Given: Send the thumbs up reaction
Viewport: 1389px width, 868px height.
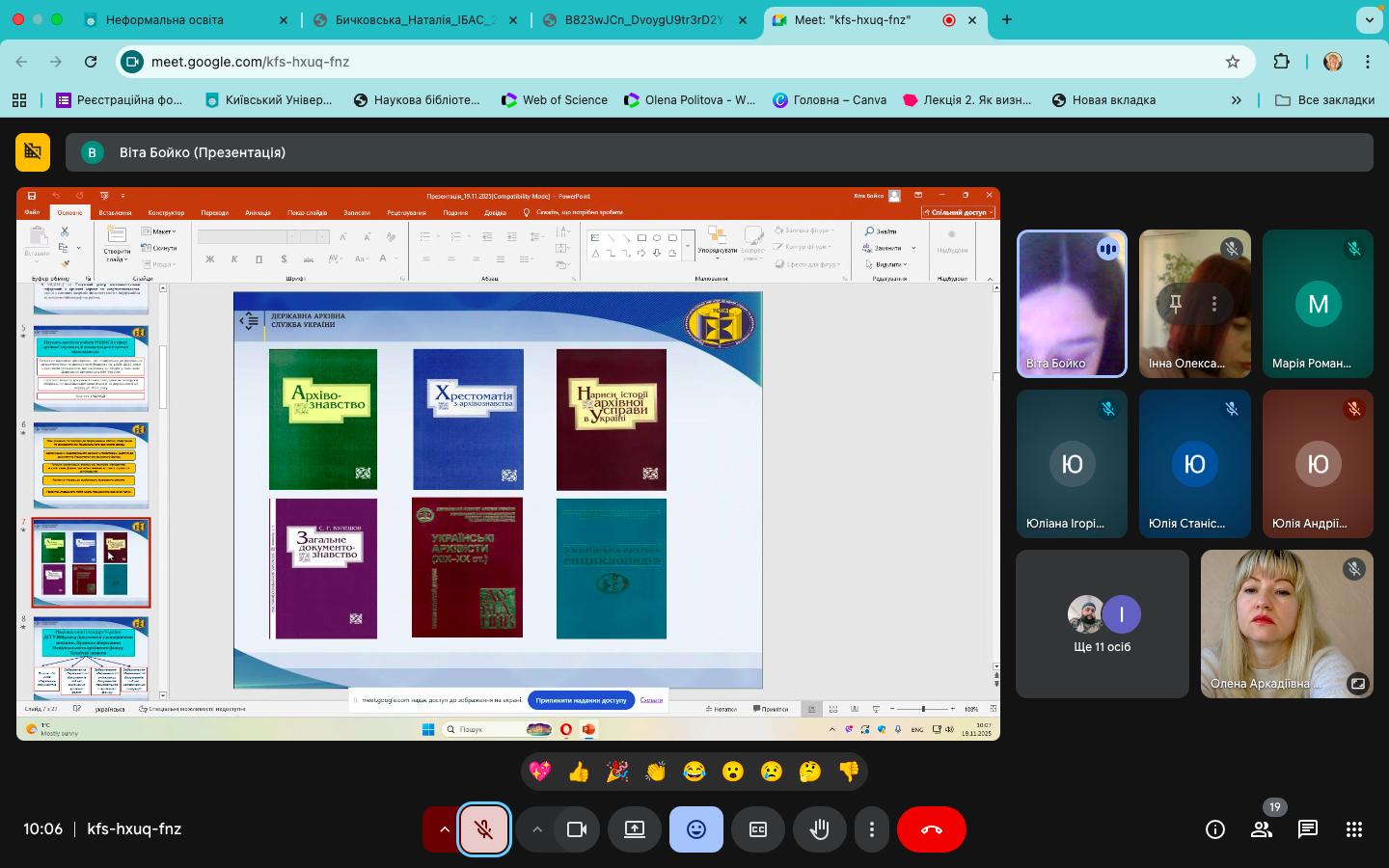Looking at the screenshot, I should [x=579, y=772].
